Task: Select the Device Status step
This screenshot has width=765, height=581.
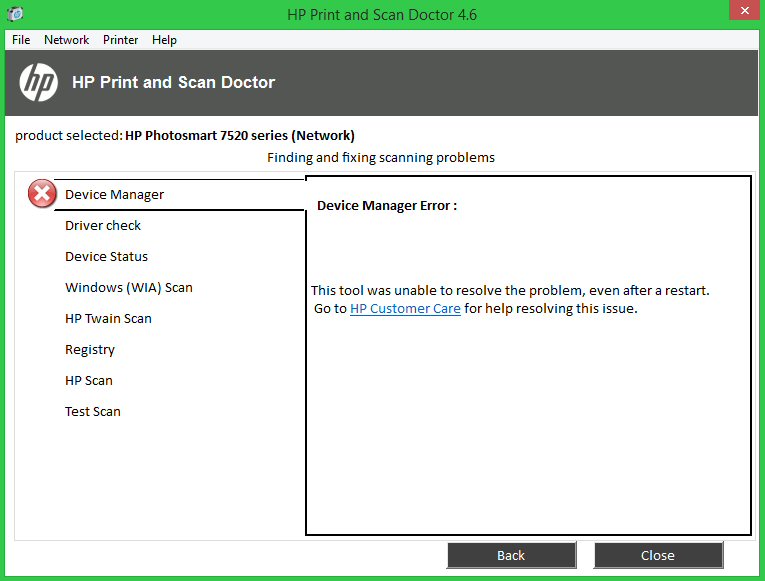Action: coord(106,257)
